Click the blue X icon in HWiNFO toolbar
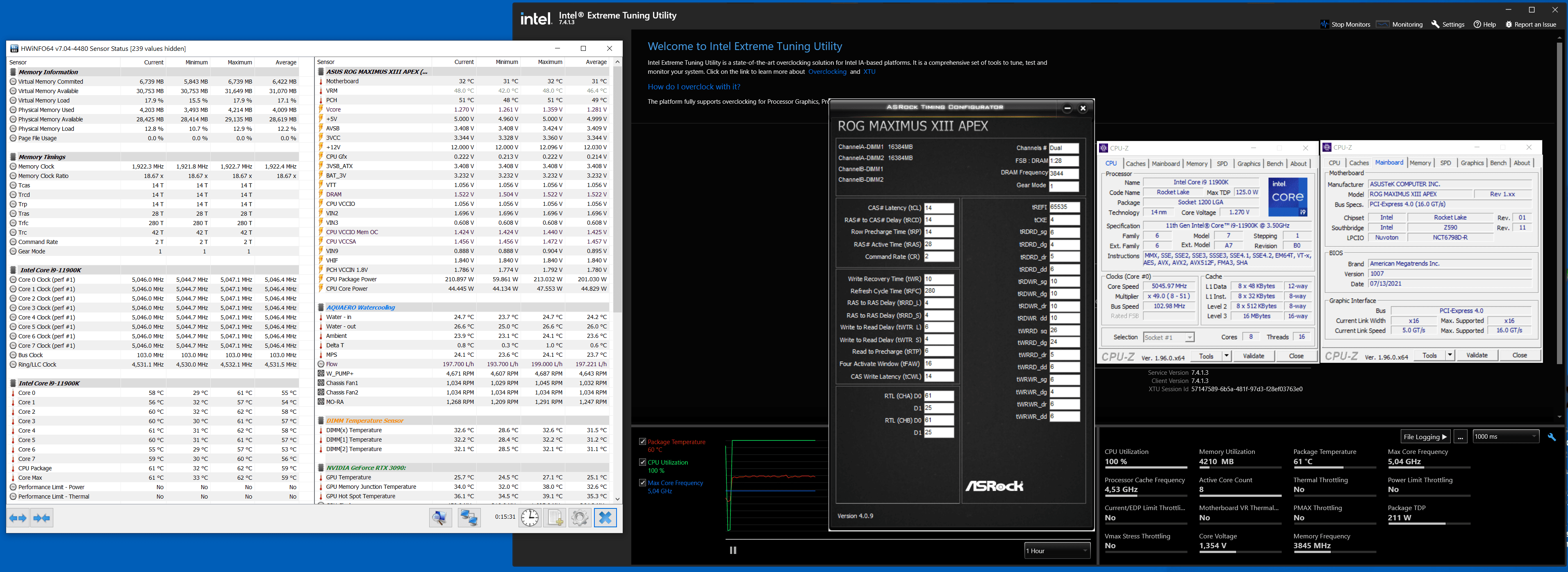Image resolution: width=1568 pixels, height=572 pixels. click(604, 518)
